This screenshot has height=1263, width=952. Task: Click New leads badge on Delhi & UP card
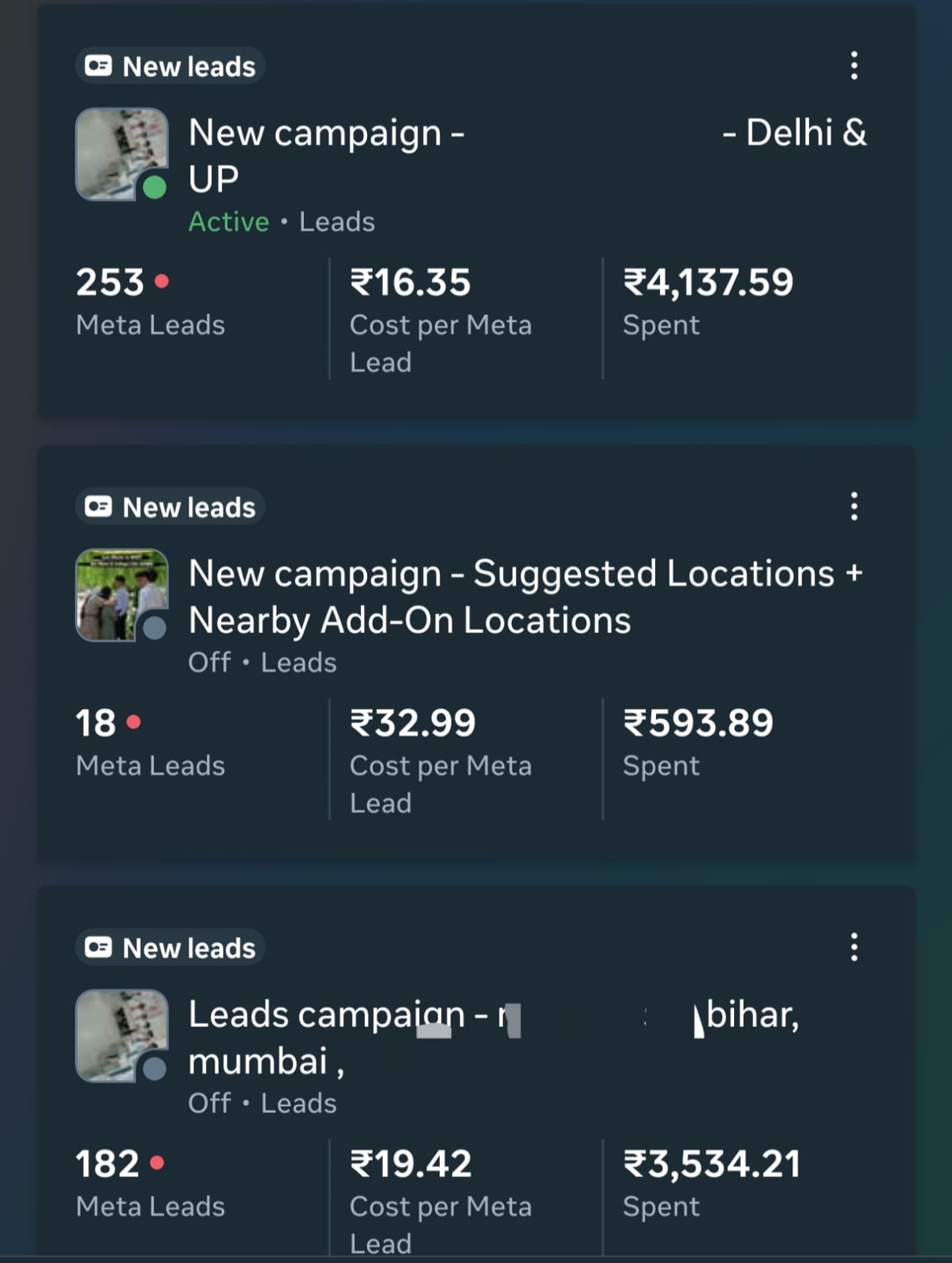coord(170,66)
